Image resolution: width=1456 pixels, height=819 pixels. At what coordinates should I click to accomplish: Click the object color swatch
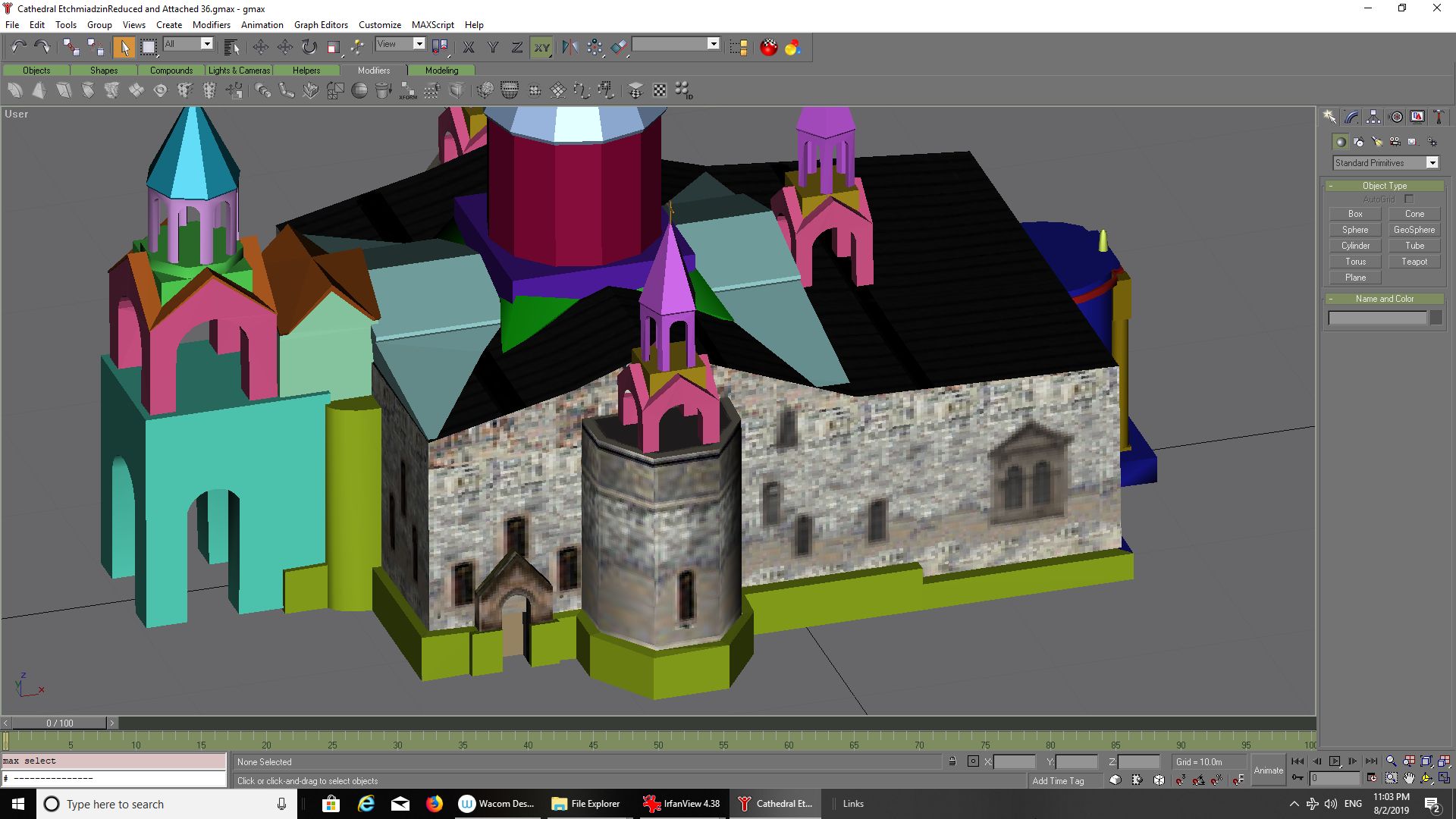[x=1436, y=318]
